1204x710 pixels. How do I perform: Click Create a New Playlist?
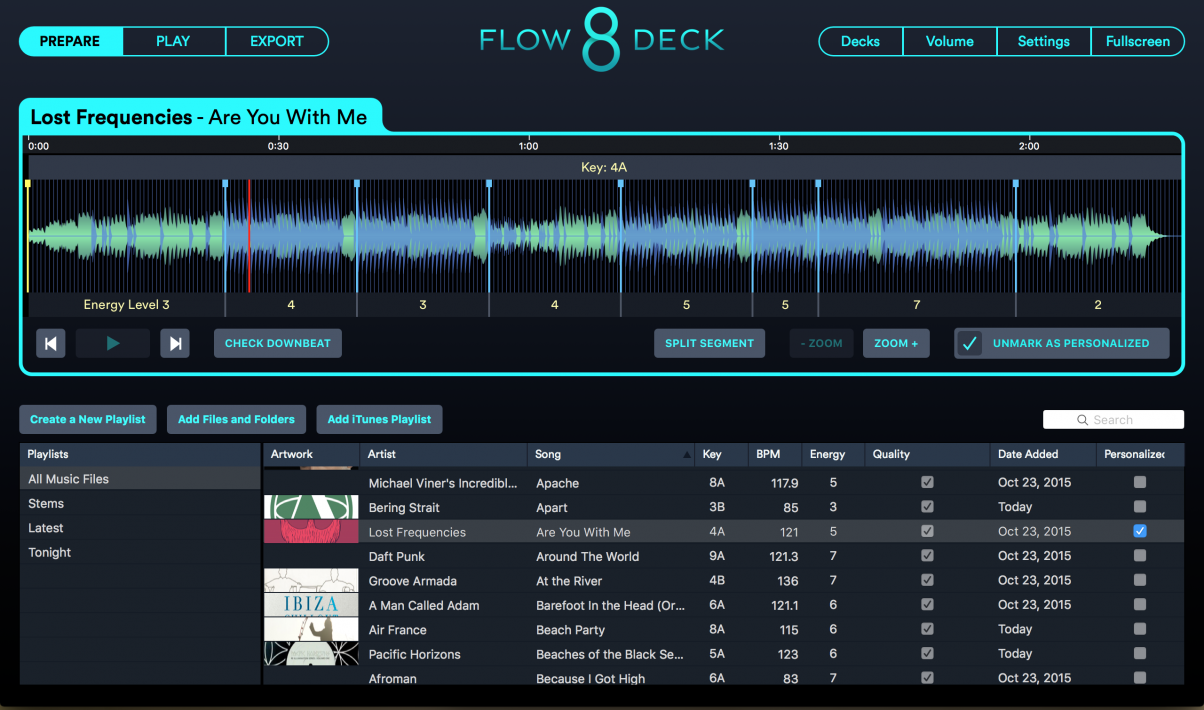click(88, 419)
